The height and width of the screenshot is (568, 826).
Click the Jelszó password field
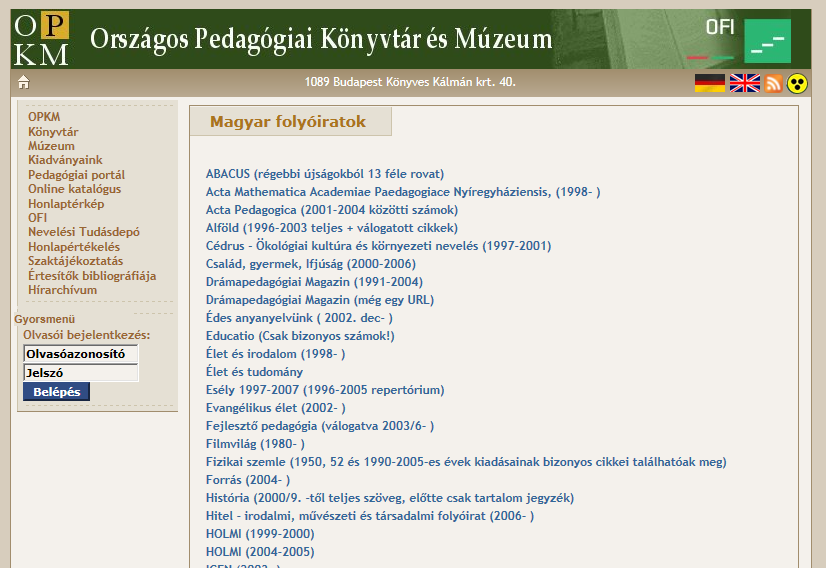(x=81, y=373)
